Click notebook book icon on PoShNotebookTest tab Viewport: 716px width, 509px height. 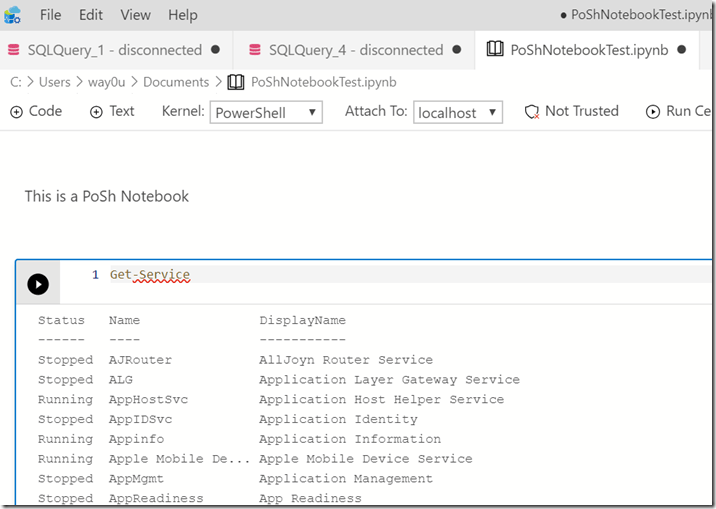[495, 48]
